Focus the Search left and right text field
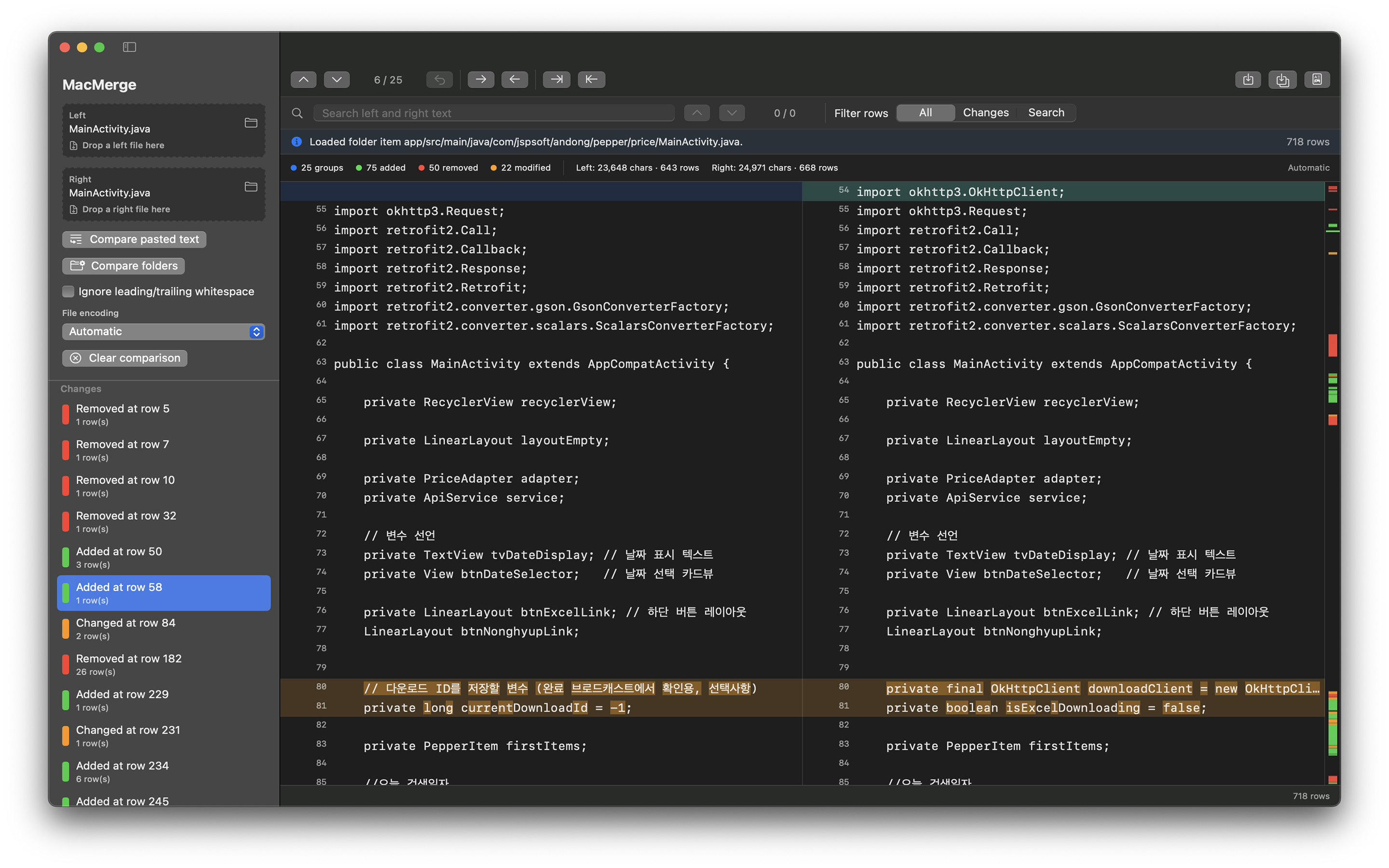The image size is (1389, 868). tap(493, 113)
